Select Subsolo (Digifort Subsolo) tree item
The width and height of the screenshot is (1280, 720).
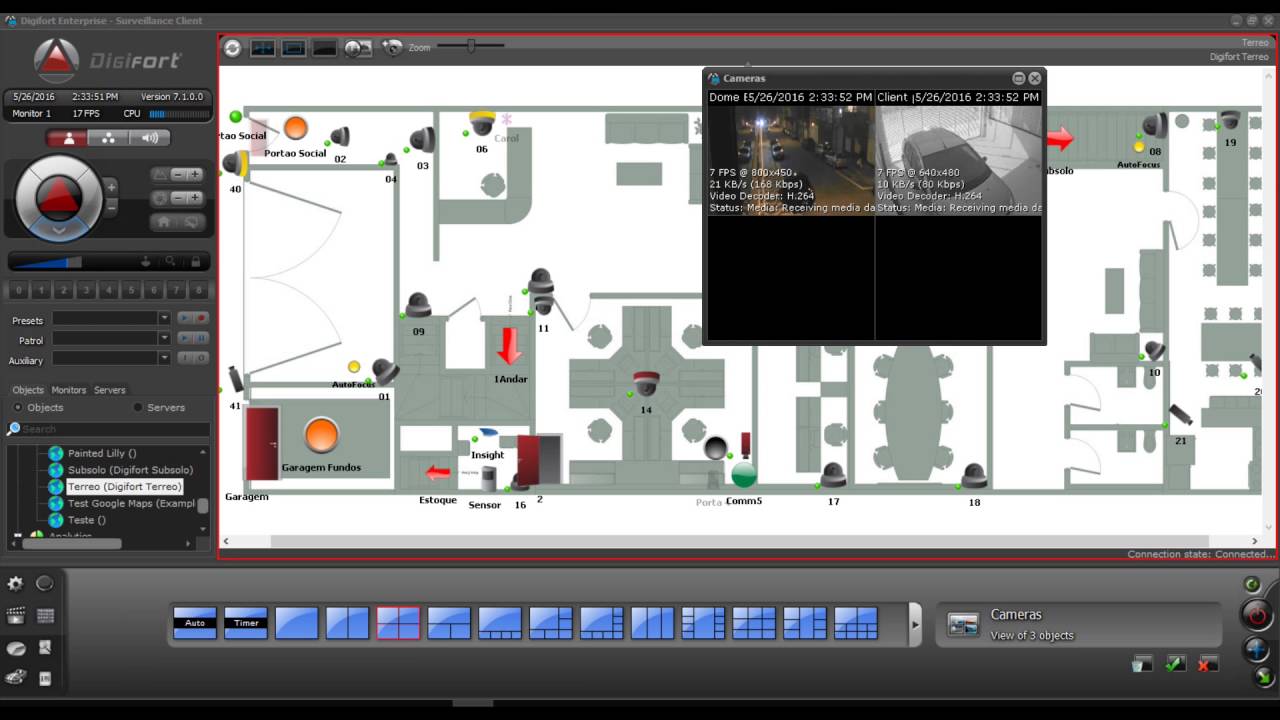pyautogui.click(x=130, y=470)
